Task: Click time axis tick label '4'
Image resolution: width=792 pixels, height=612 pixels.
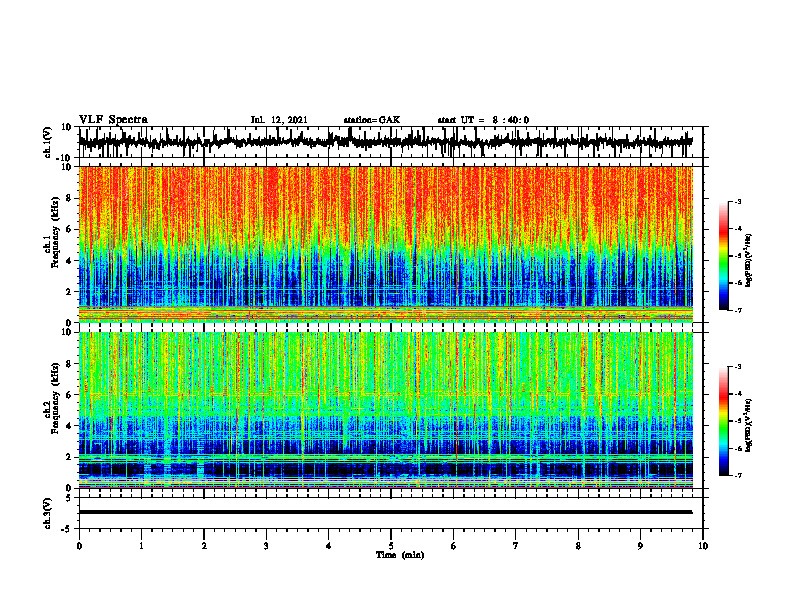Action: tap(329, 546)
